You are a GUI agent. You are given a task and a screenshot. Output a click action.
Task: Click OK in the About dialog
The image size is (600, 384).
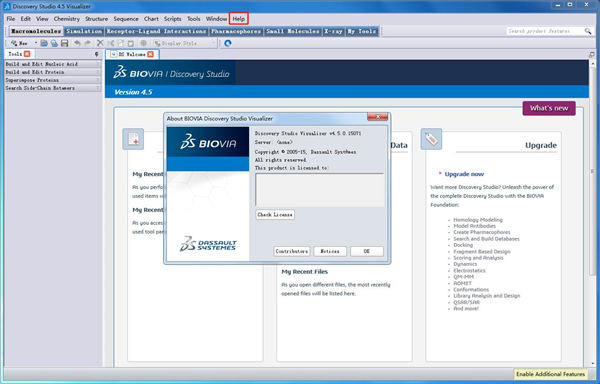tap(367, 251)
